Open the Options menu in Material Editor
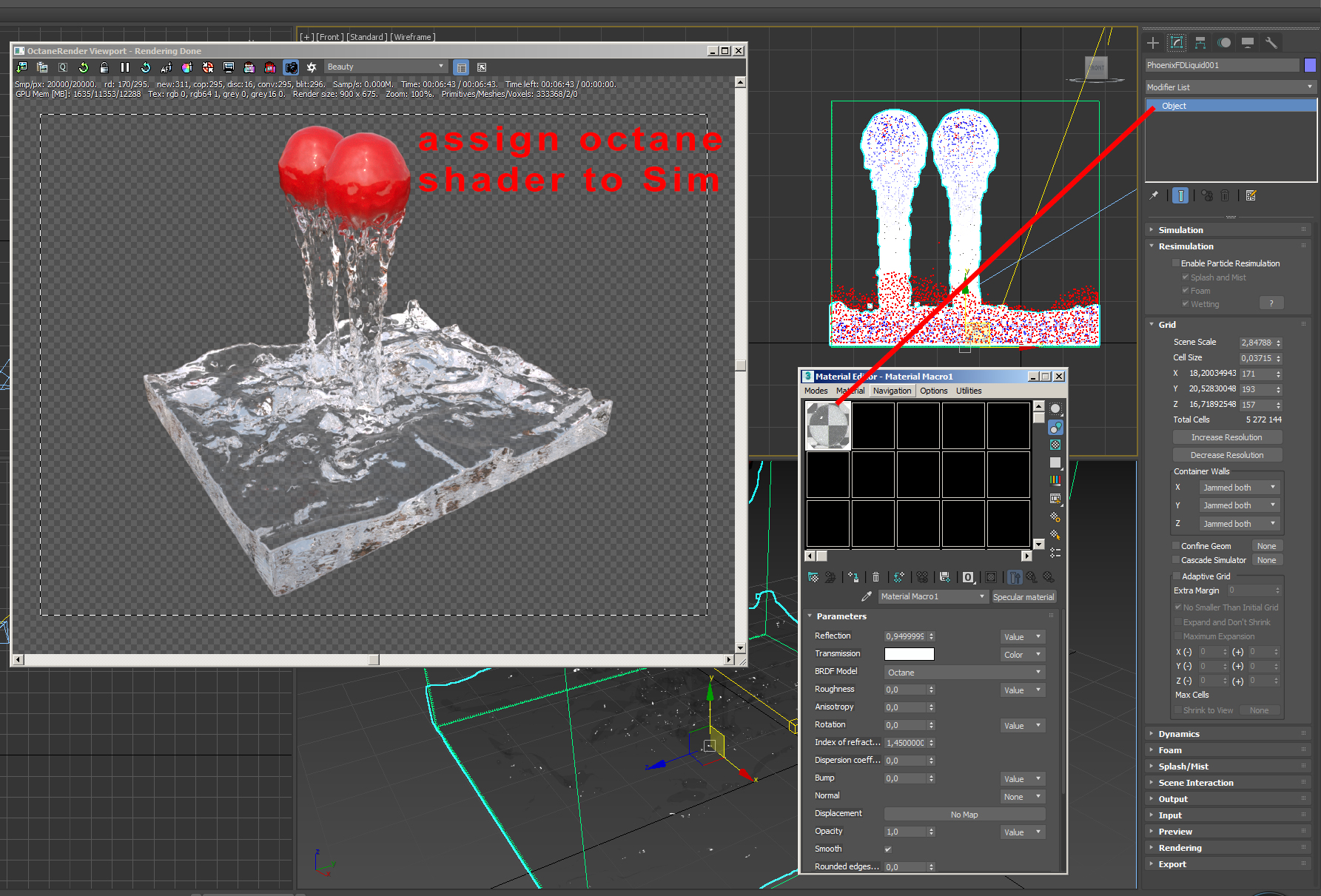This screenshot has height=896, width=1321. [933, 391]
